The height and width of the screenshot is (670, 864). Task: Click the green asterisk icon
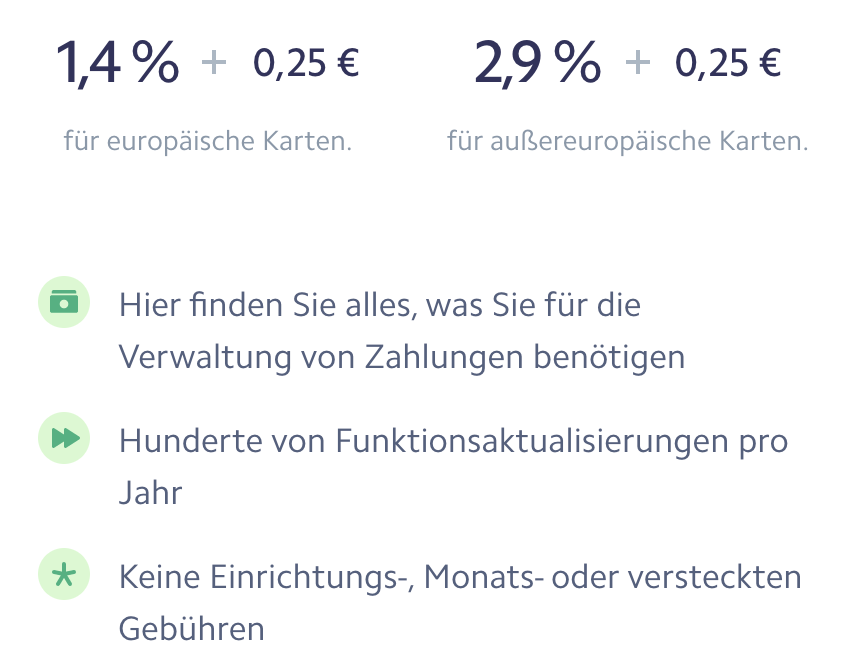click(64, 574)
